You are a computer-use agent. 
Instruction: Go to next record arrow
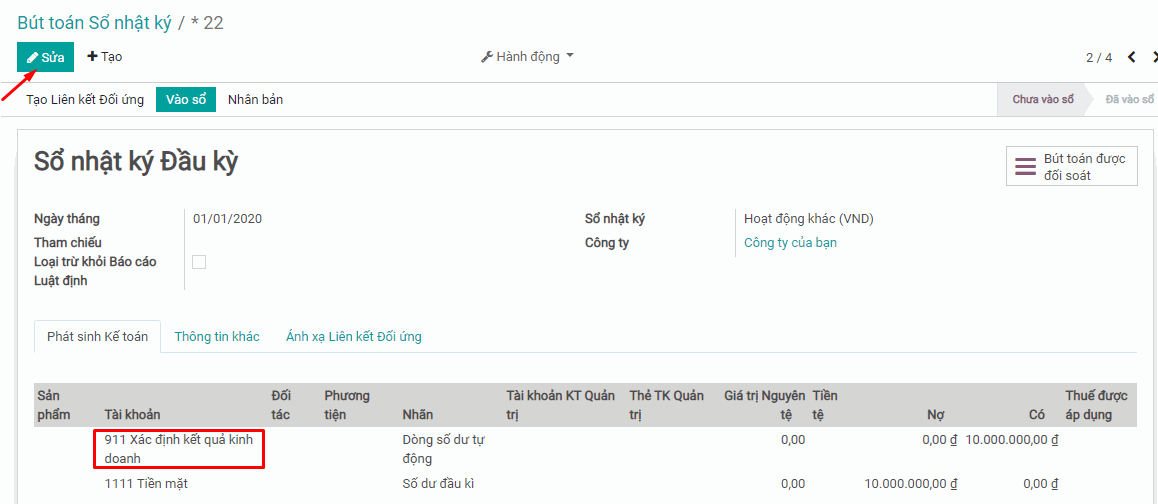click(1153, 57)
